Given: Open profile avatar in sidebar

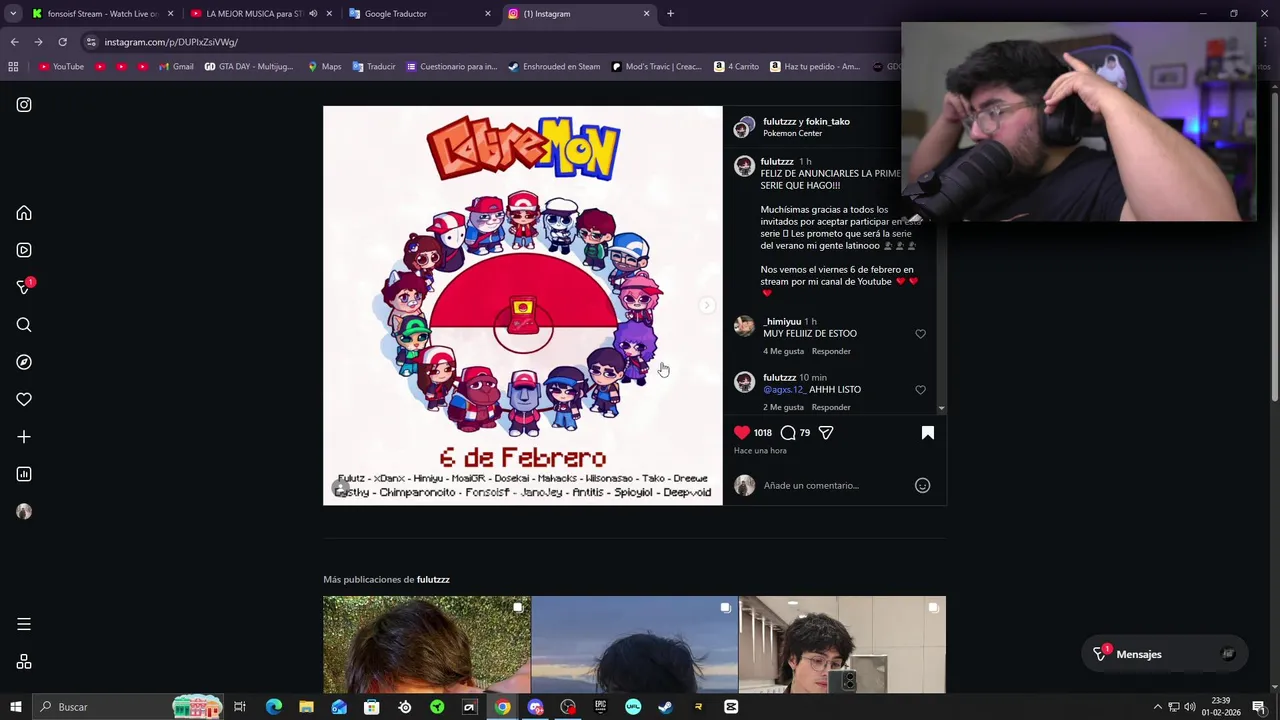Looking at the screenshot, I should (24, 511).
